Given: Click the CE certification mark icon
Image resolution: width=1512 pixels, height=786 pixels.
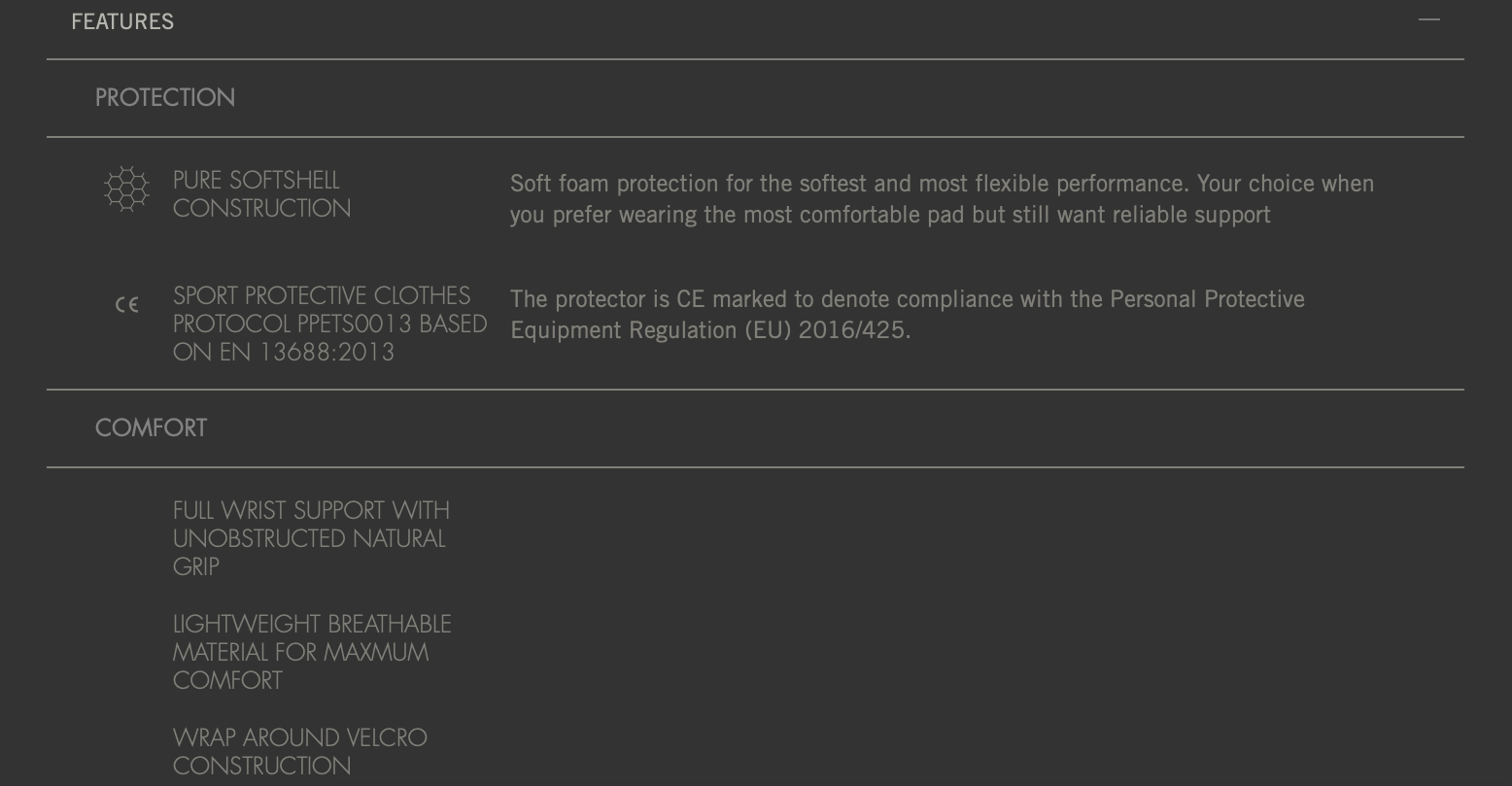Looking at the screenshot, I should point(126,305).
